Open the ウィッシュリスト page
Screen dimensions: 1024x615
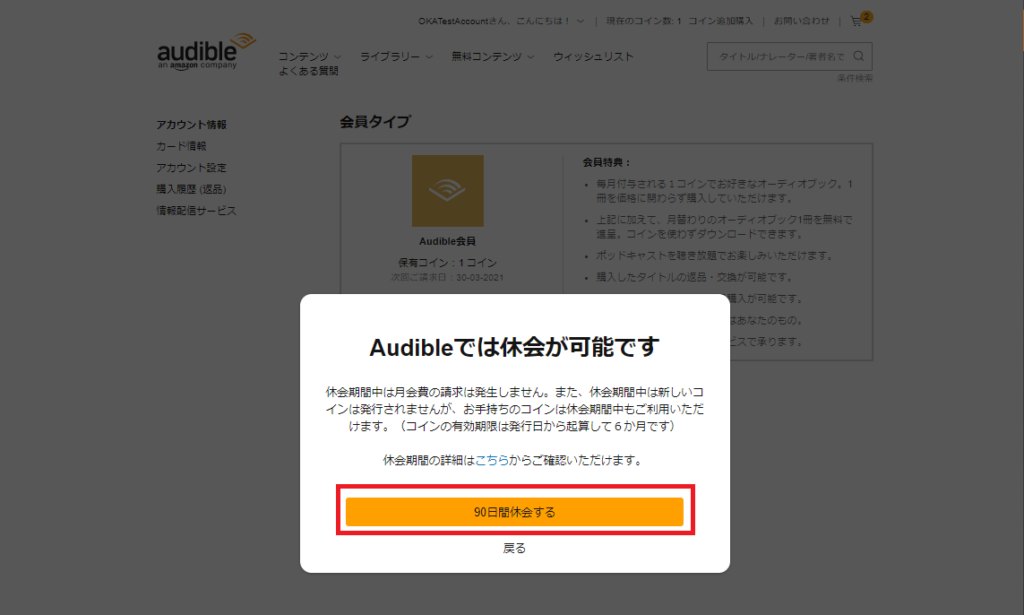tap(594, 57)
